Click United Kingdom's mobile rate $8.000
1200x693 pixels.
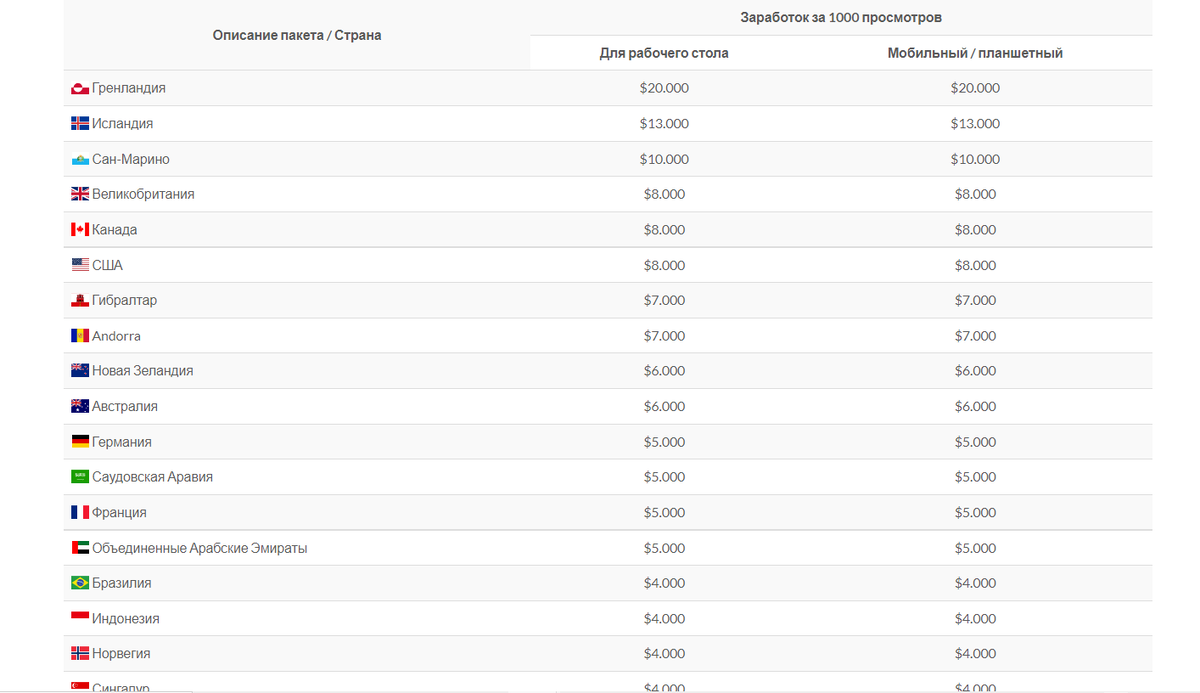tap(975, 194)
